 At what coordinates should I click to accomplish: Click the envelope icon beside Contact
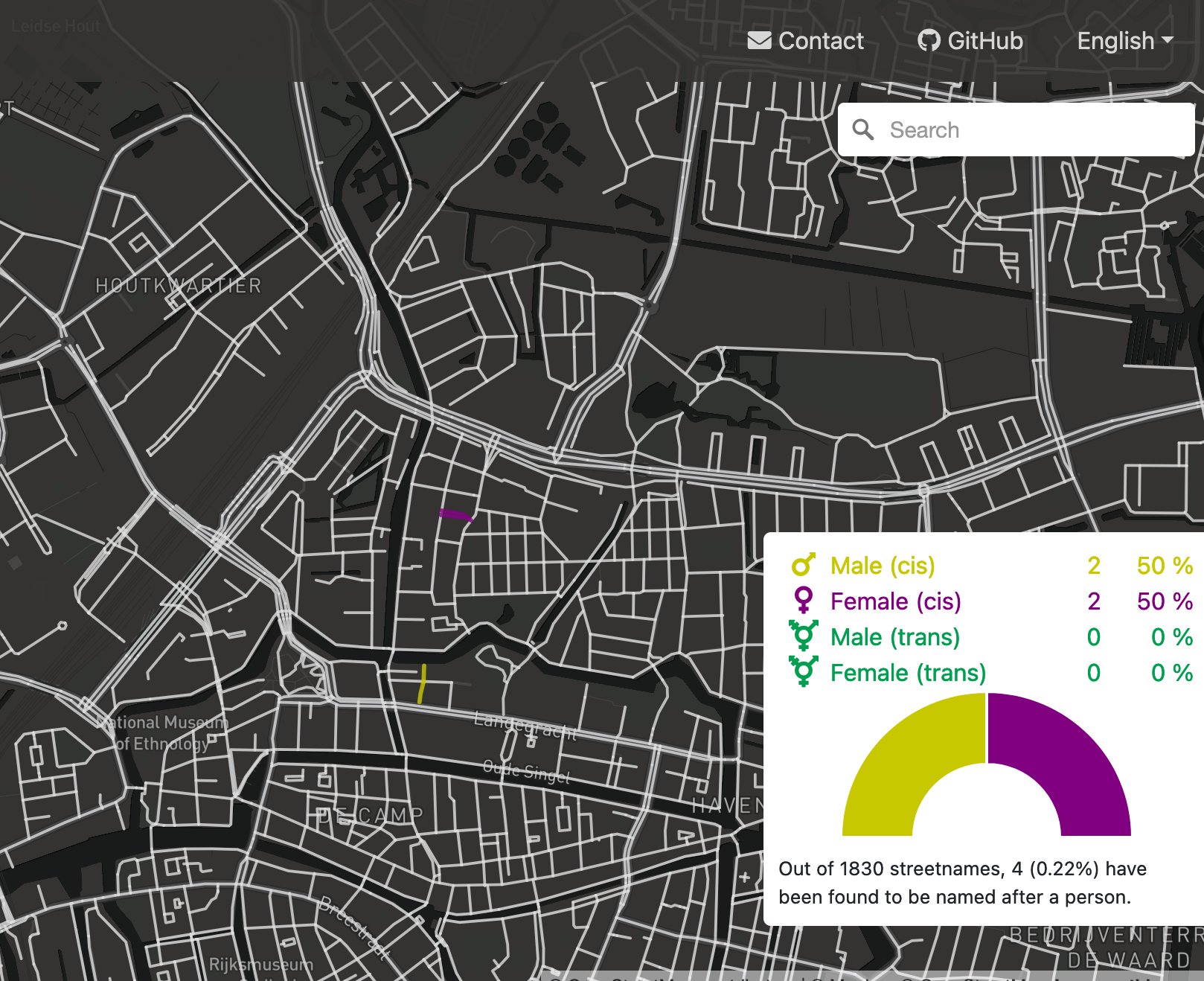click(x=759, y=40)
